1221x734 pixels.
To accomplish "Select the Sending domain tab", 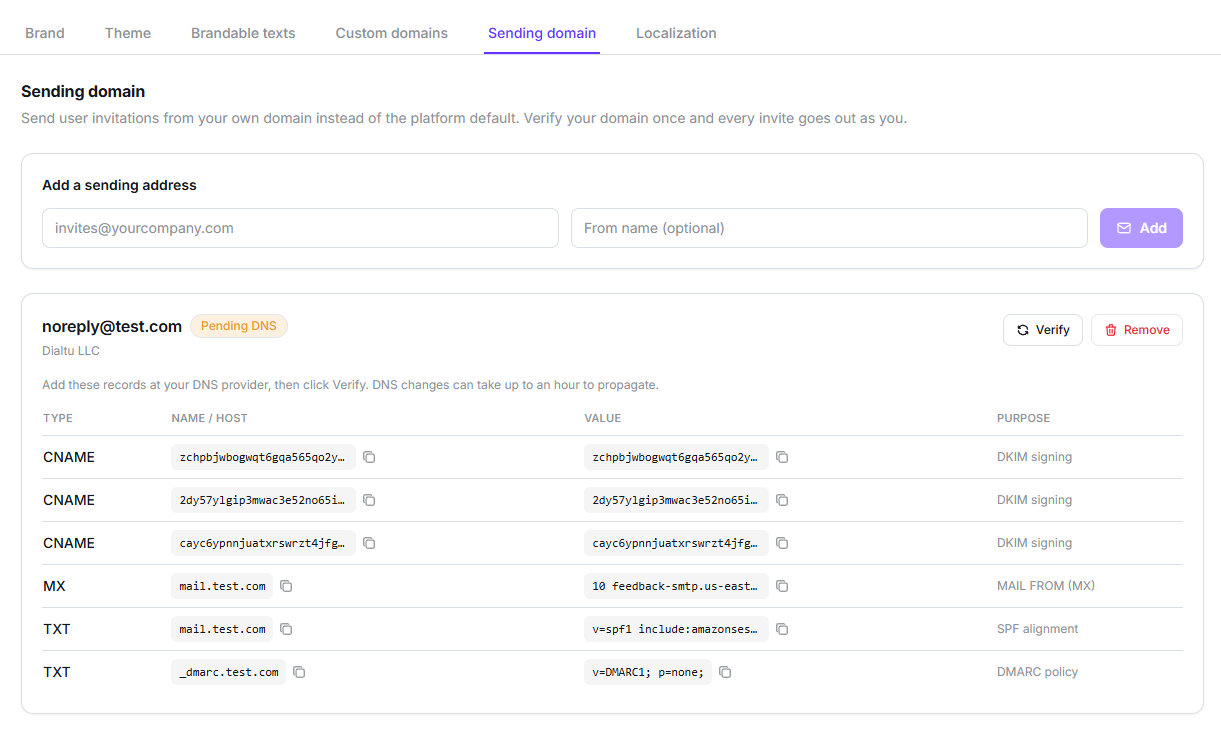I will point(542,33).
